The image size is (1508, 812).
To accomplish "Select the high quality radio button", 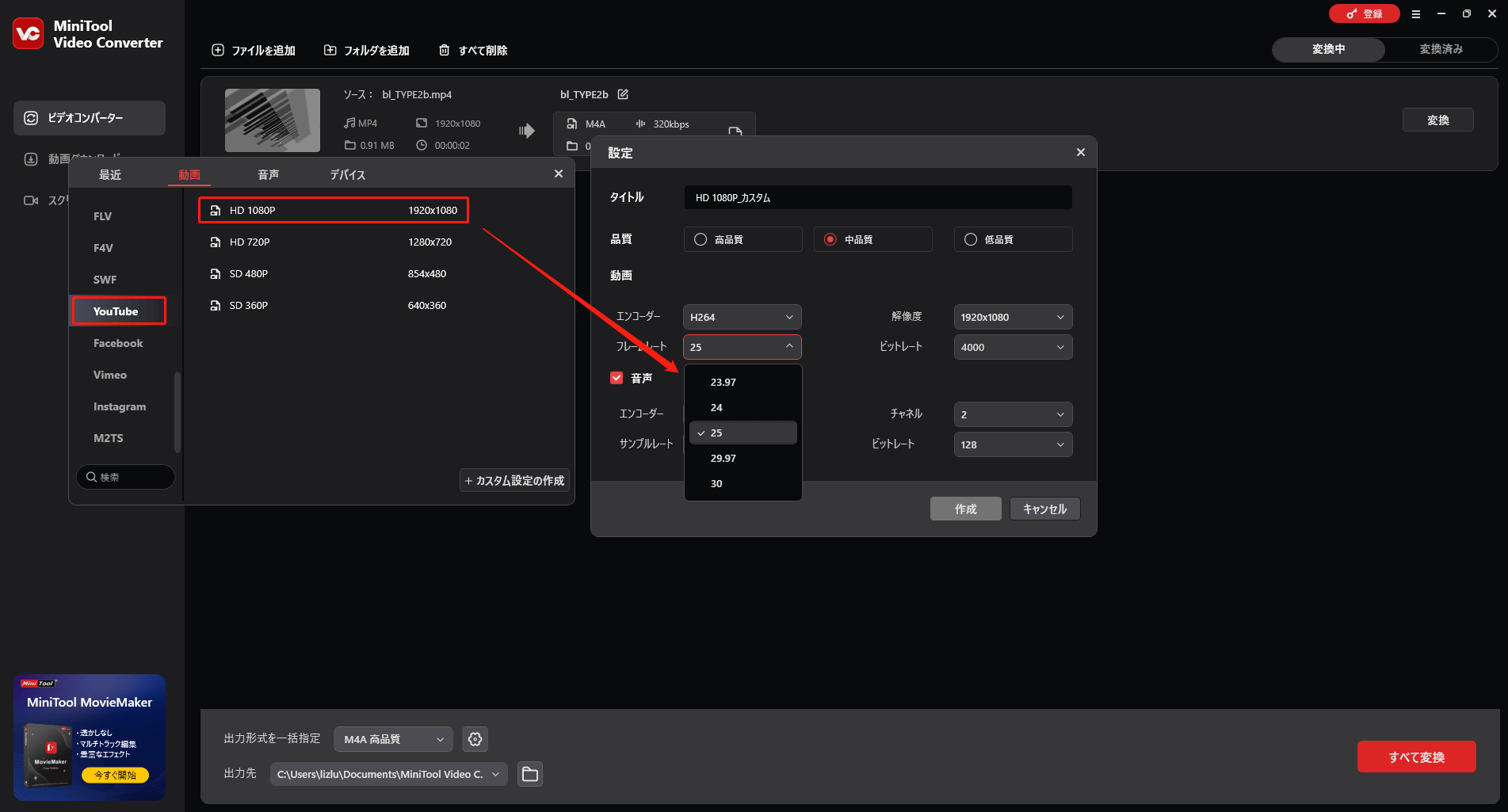I will [x=701, y=239].
